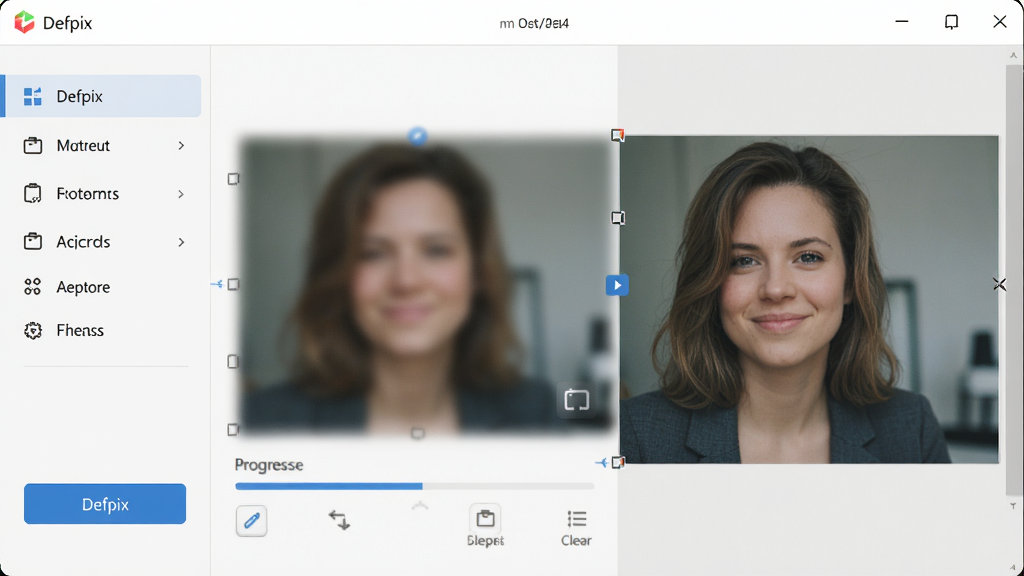1024x576 pixels.
Task: Click the scrollbar up arrow
Action: [x=1013, y=56]
